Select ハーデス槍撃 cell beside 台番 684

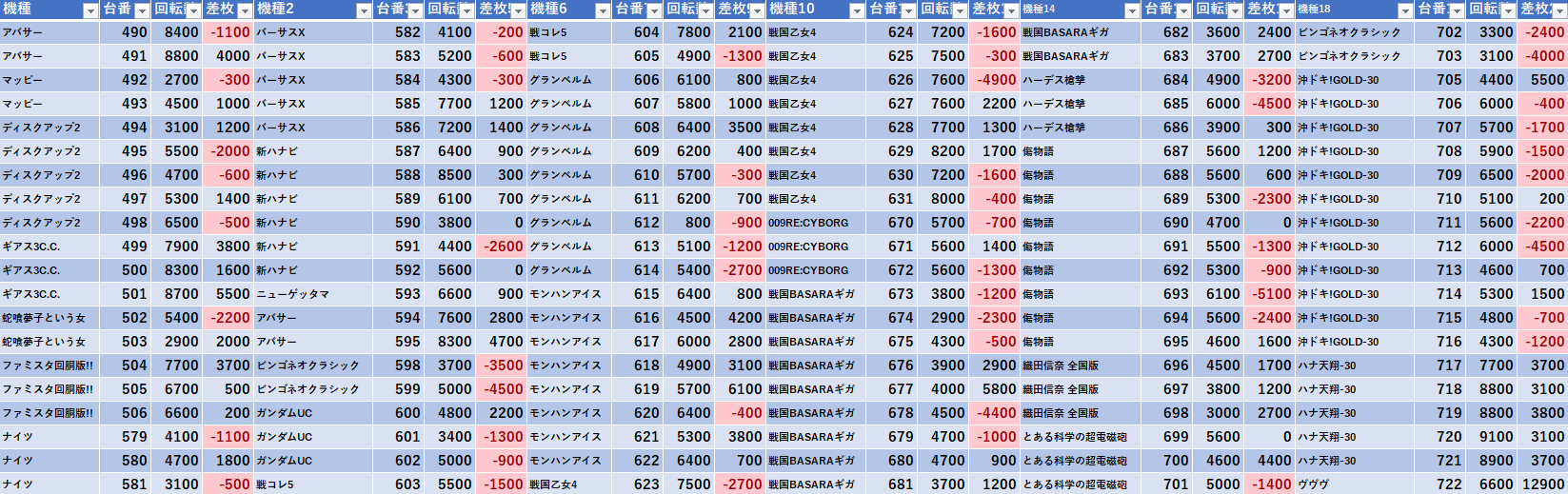1081,80
